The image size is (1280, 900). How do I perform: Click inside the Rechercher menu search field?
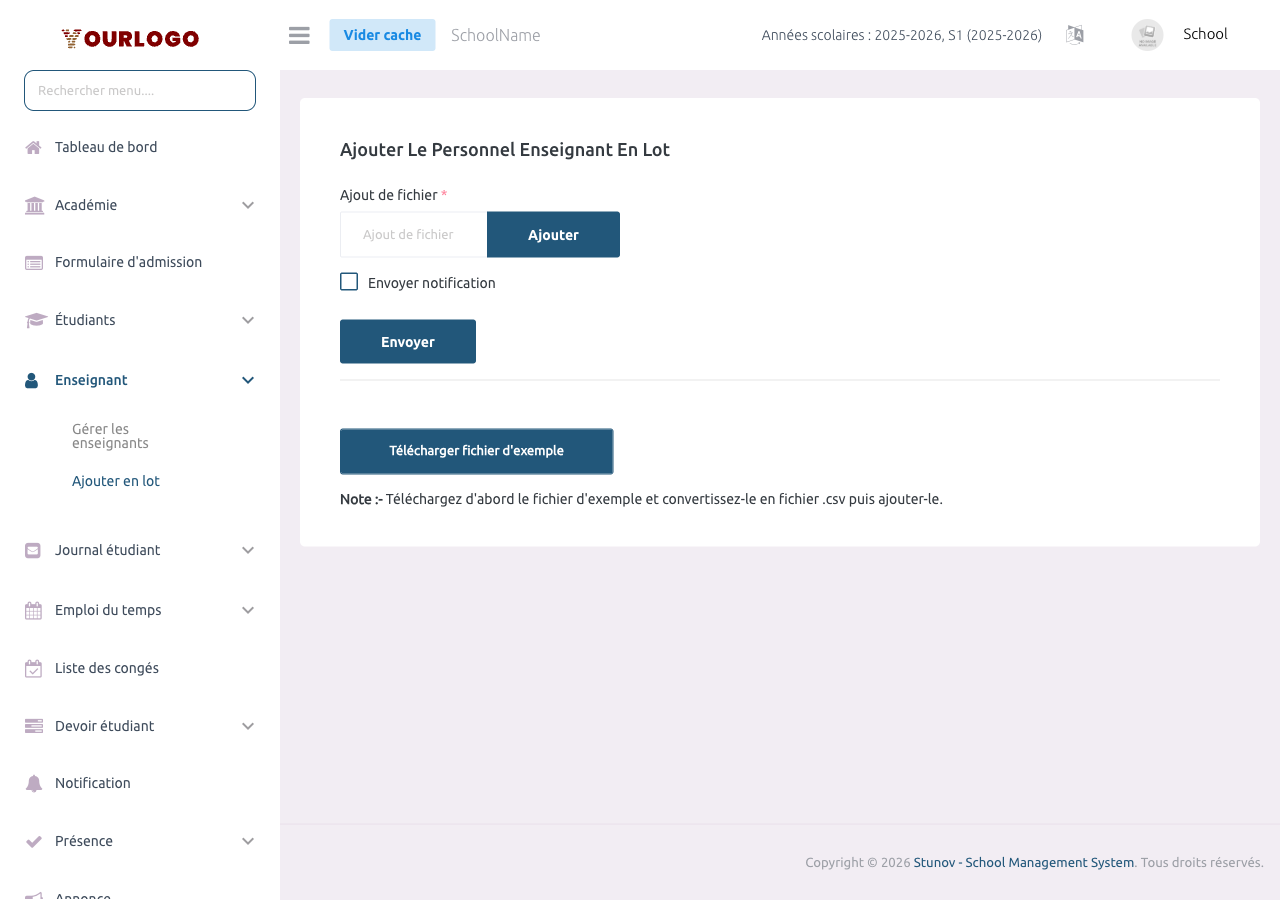[x=139, y=90]
